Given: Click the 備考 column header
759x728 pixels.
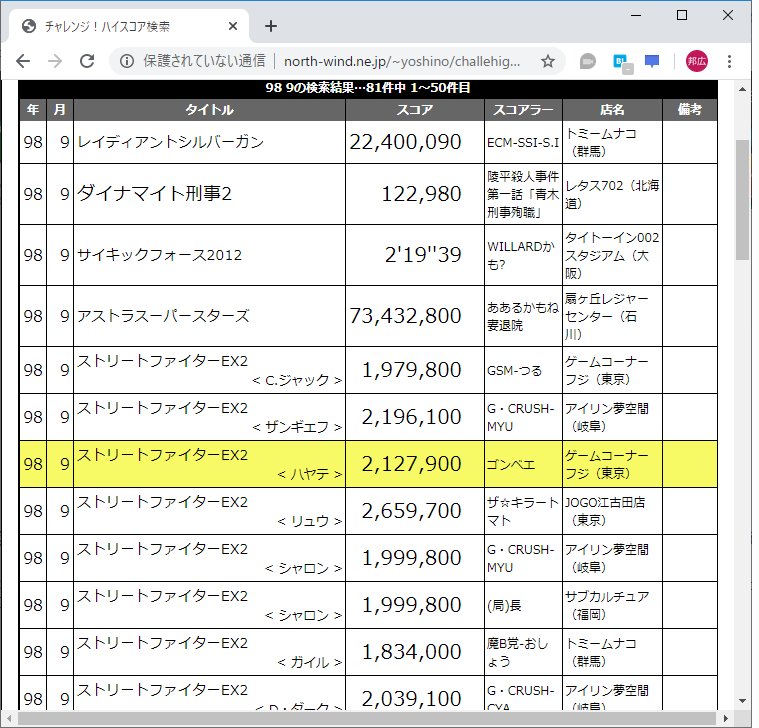Looking at the screenshot, I should coord(690,110).
